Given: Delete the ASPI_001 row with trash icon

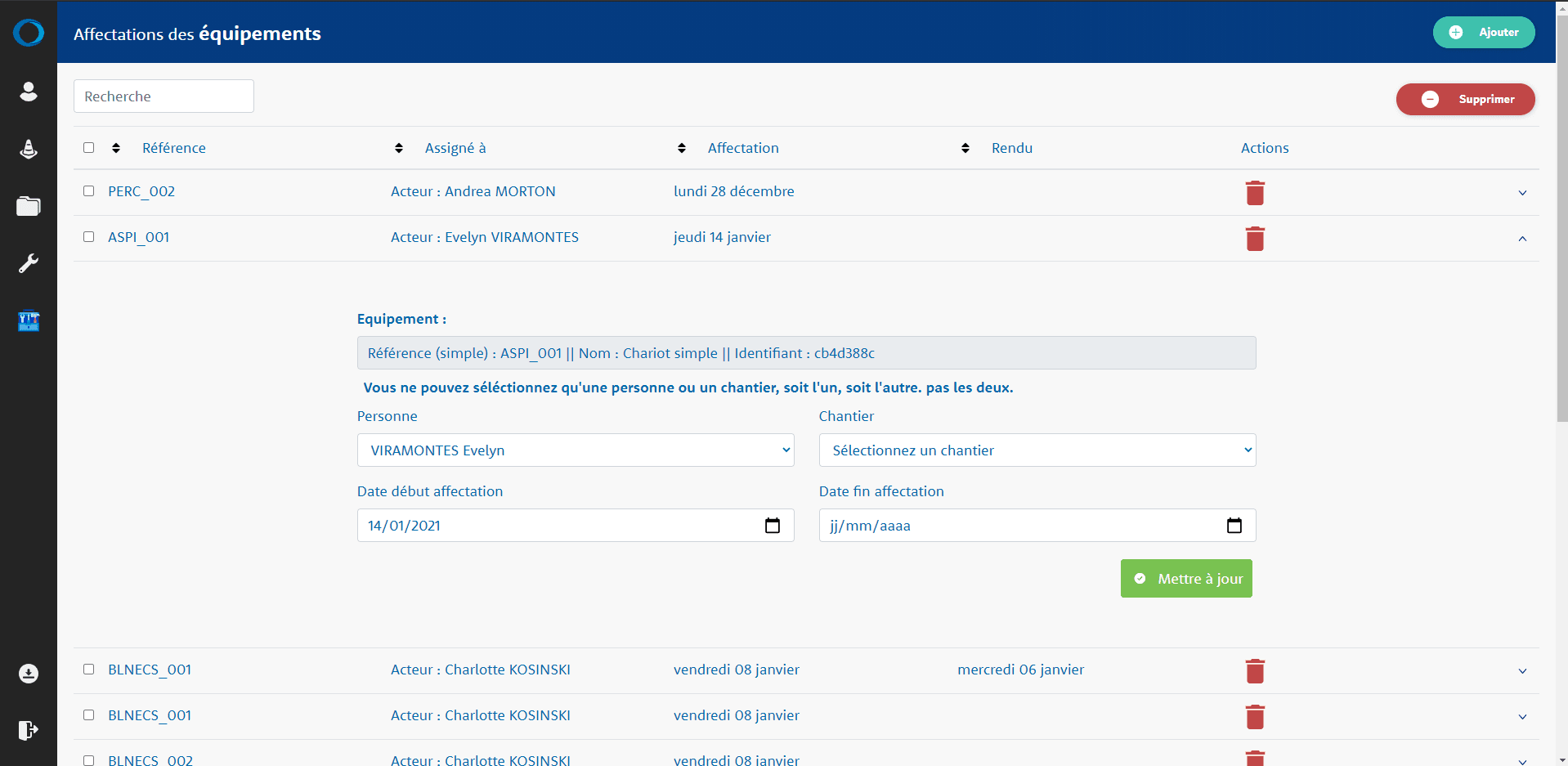Looking at the screenshot, I should tap(1255, 239).
